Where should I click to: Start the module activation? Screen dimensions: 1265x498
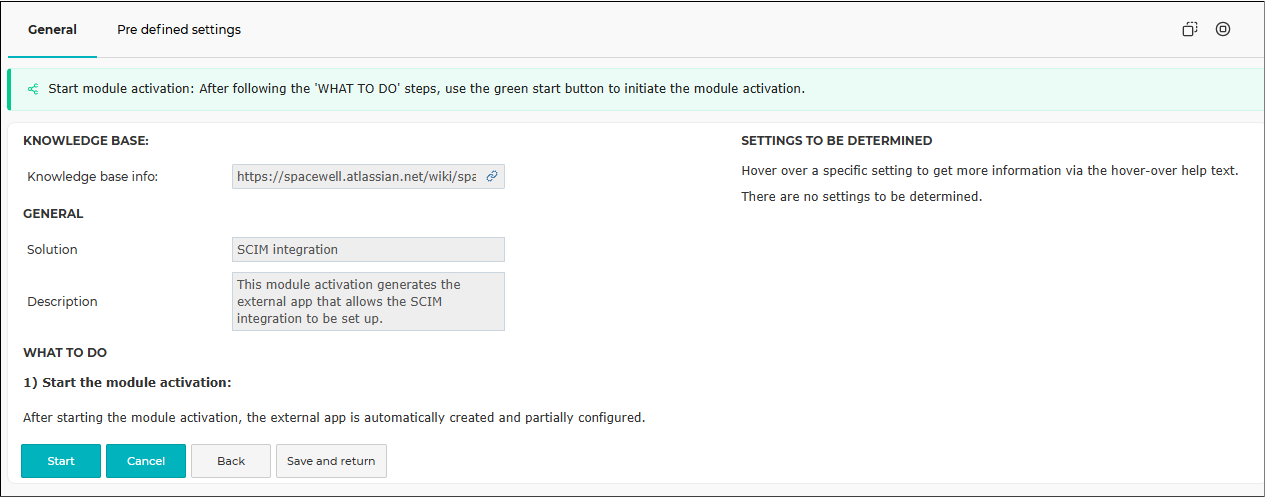click(61, 461)
